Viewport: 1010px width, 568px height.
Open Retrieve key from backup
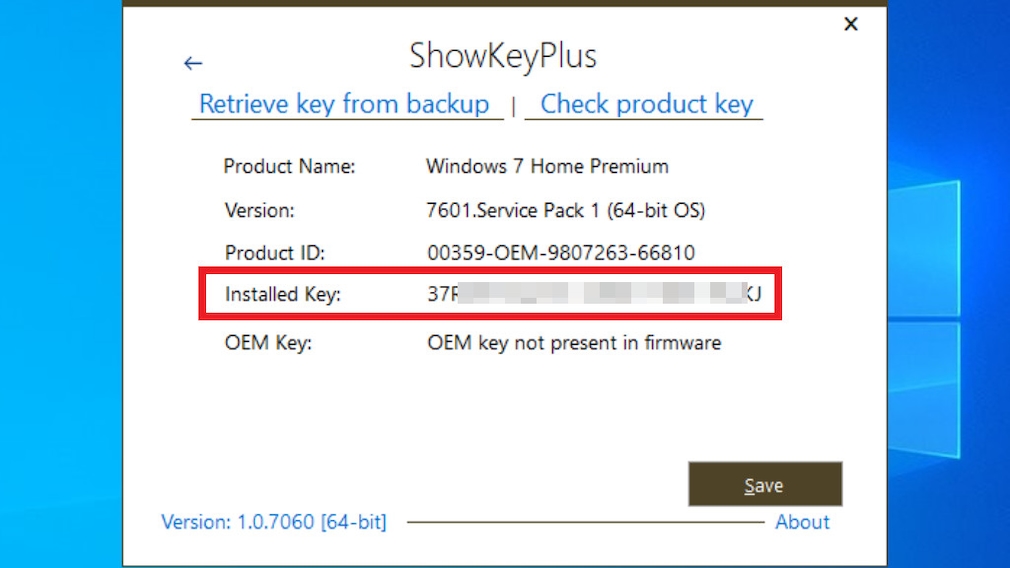[x=345, y=104]
